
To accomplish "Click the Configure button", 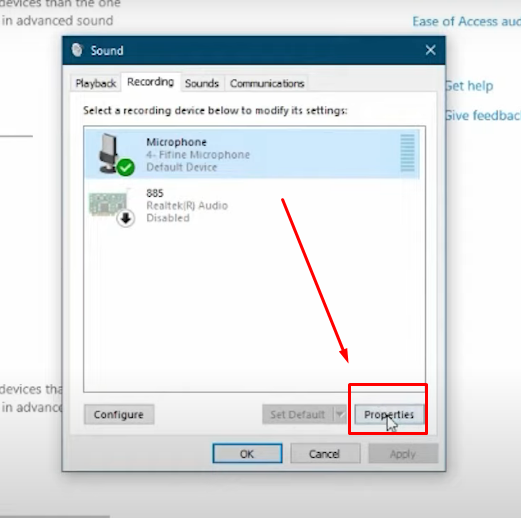I will pos(119,414).
